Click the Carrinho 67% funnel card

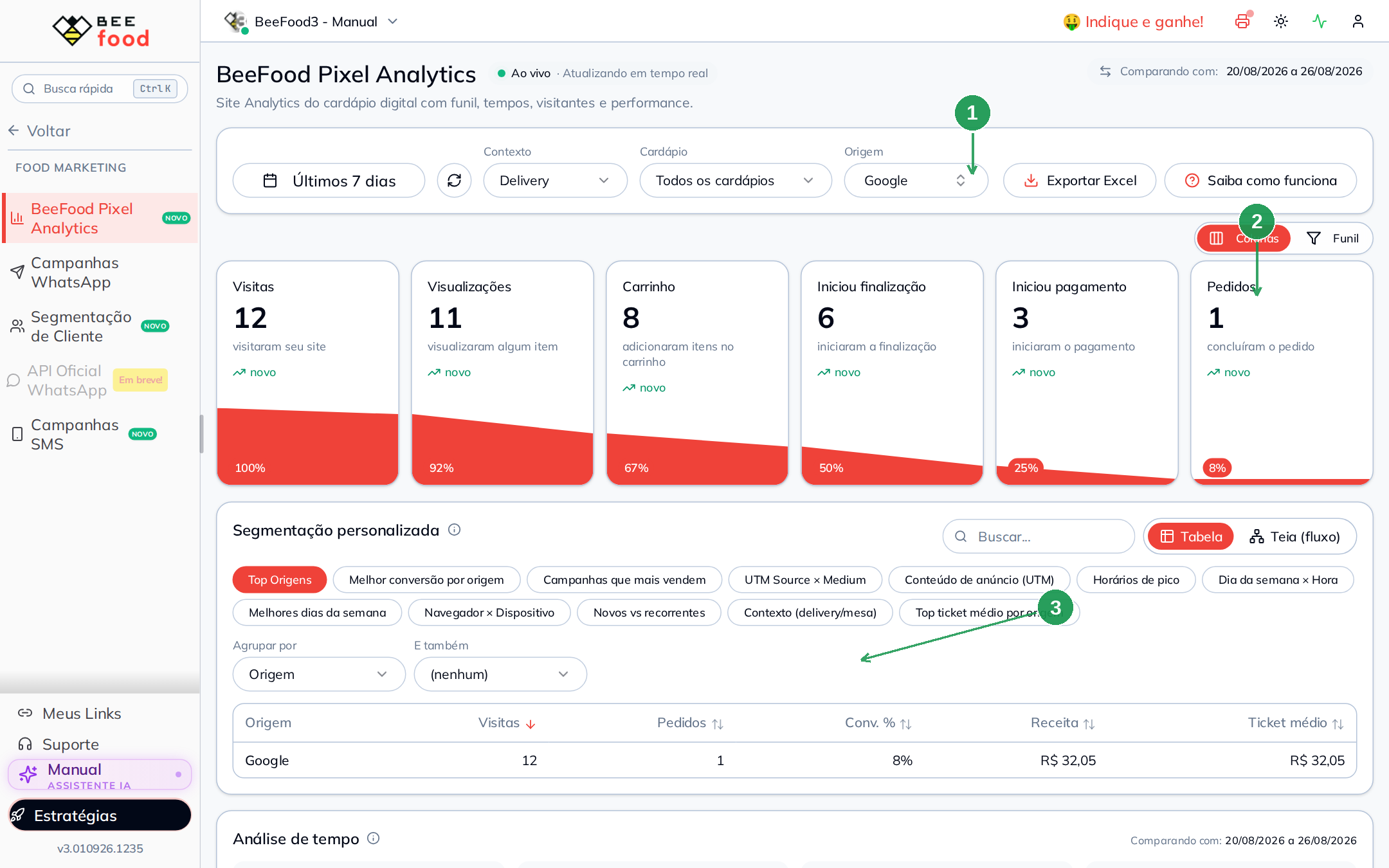[x=698, y=373]
